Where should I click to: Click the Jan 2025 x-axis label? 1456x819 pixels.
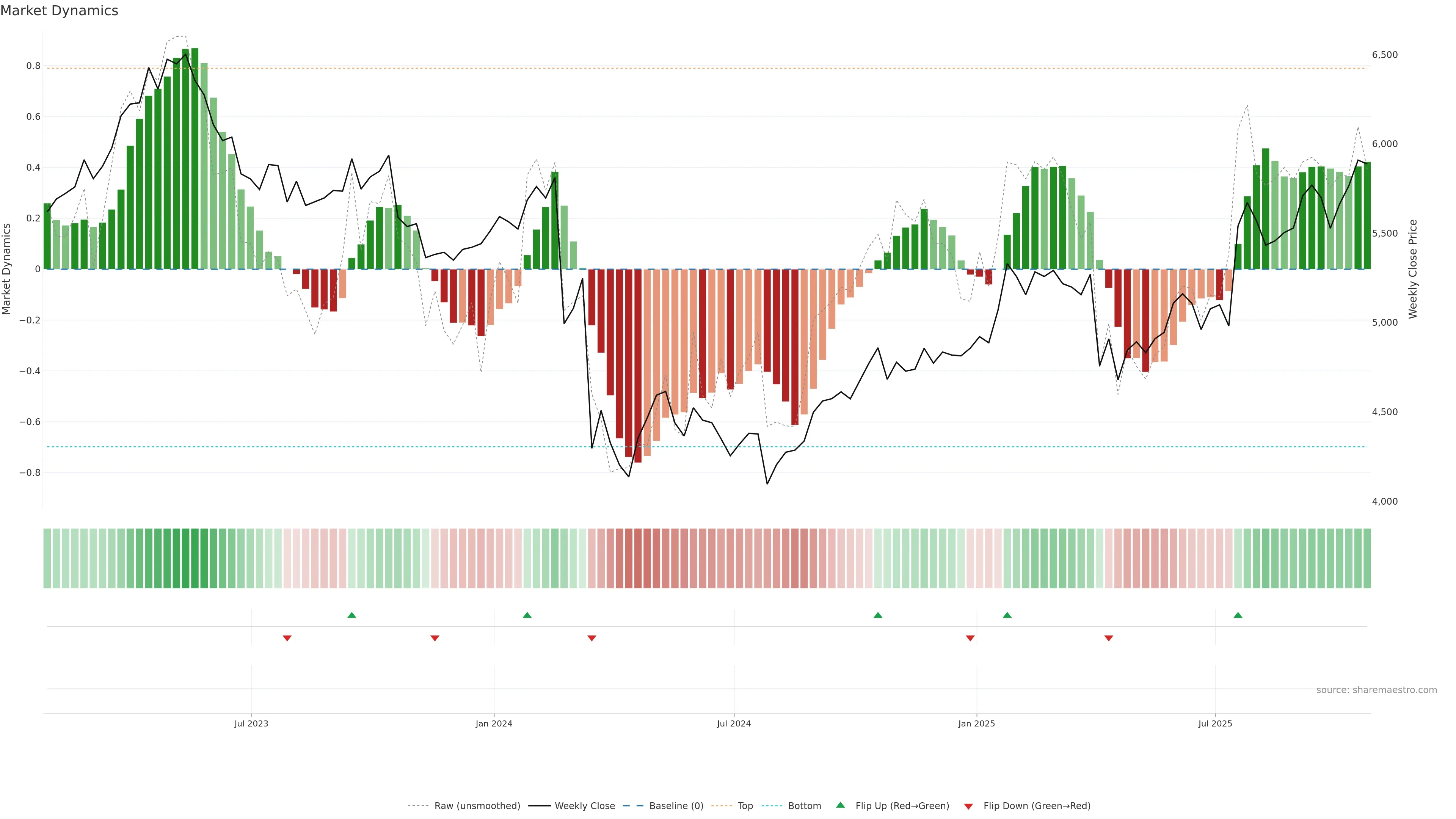click(x=976, y=723)
